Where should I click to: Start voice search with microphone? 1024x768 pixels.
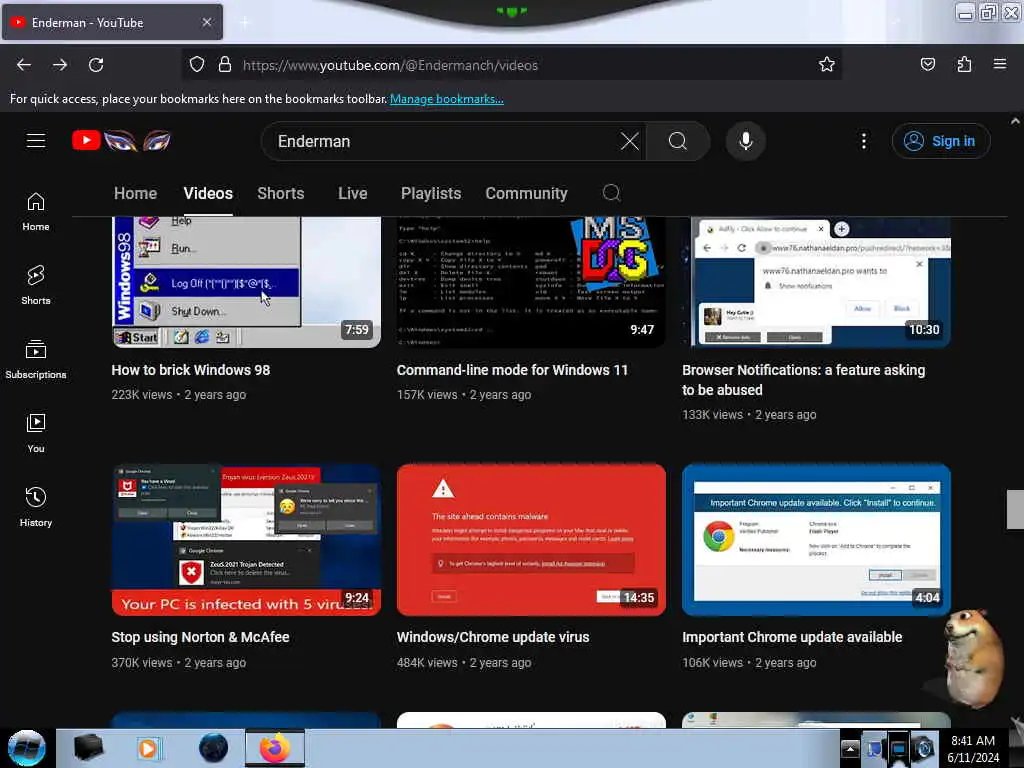(x=746, y=141)
